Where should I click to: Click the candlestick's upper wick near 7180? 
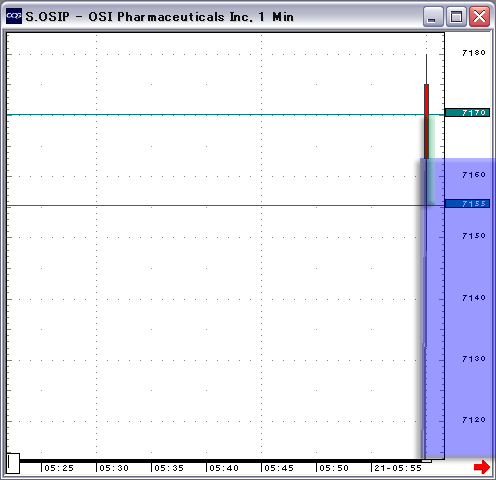(x=426, y=69)
